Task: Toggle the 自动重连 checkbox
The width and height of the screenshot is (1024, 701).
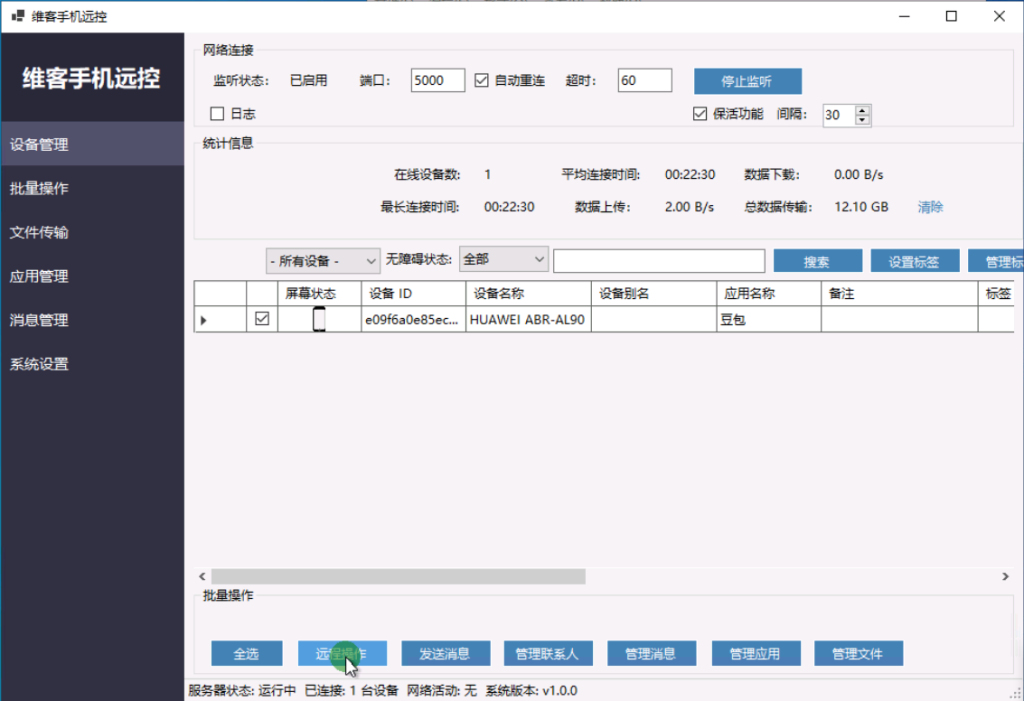Action: (481, 81)
